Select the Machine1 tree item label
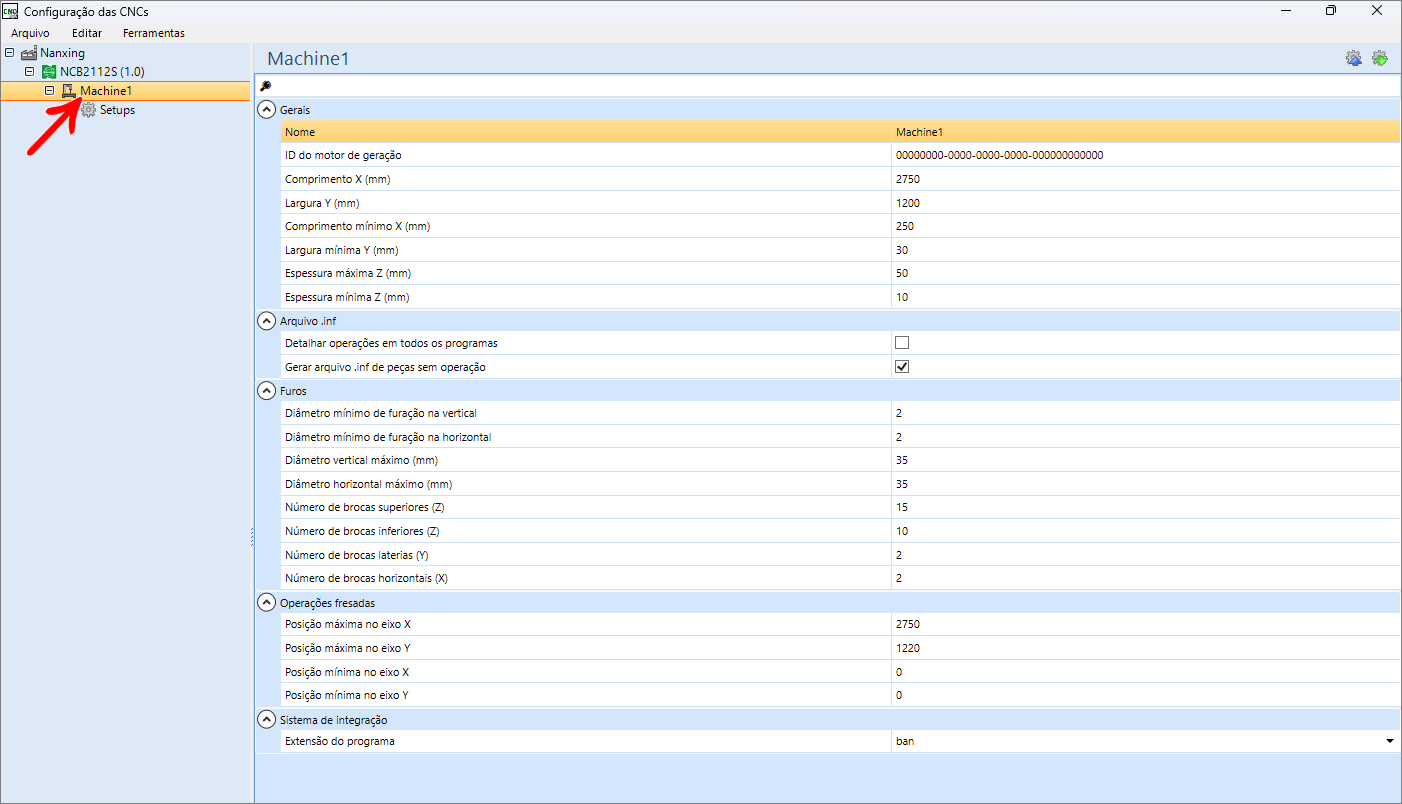 click(106, 91)
